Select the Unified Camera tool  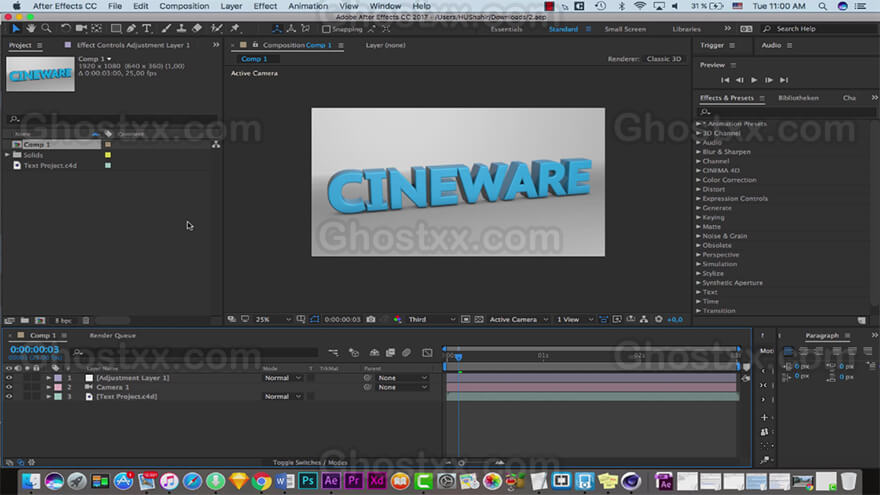click(x=81, y=28)
